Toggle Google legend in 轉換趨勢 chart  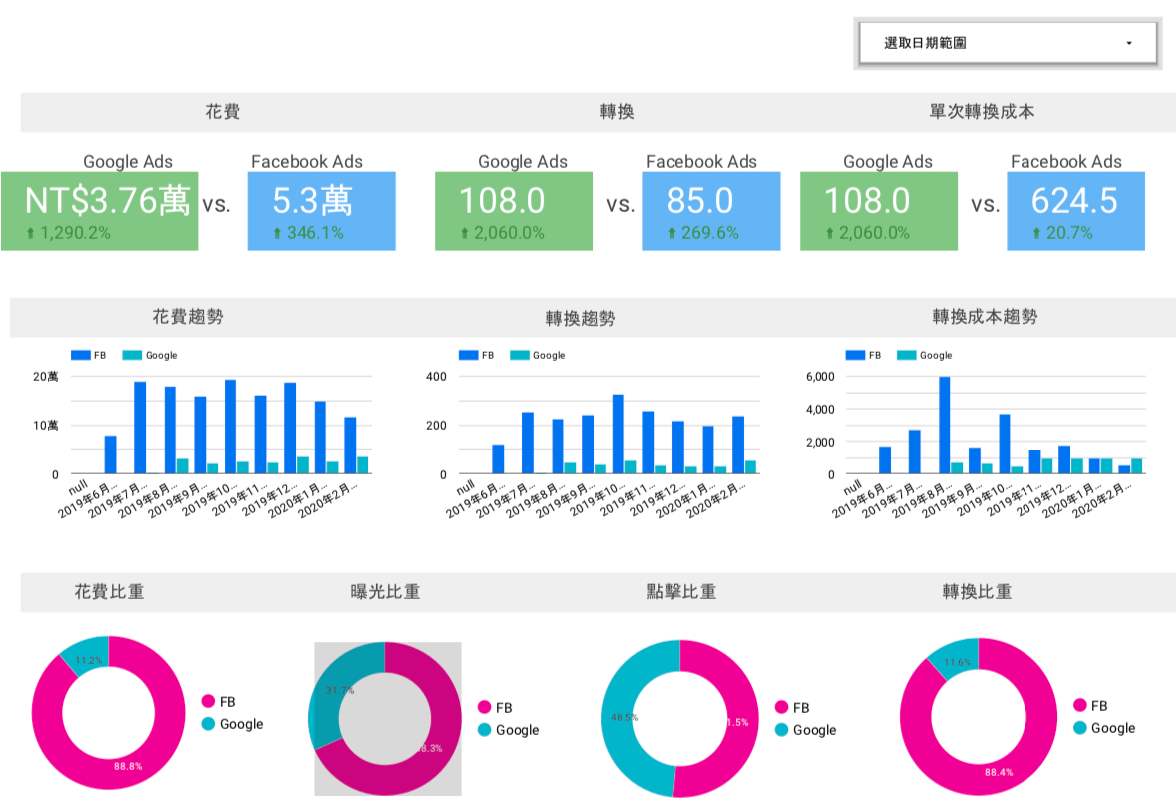pyautogui.click(x=520, y=355)
